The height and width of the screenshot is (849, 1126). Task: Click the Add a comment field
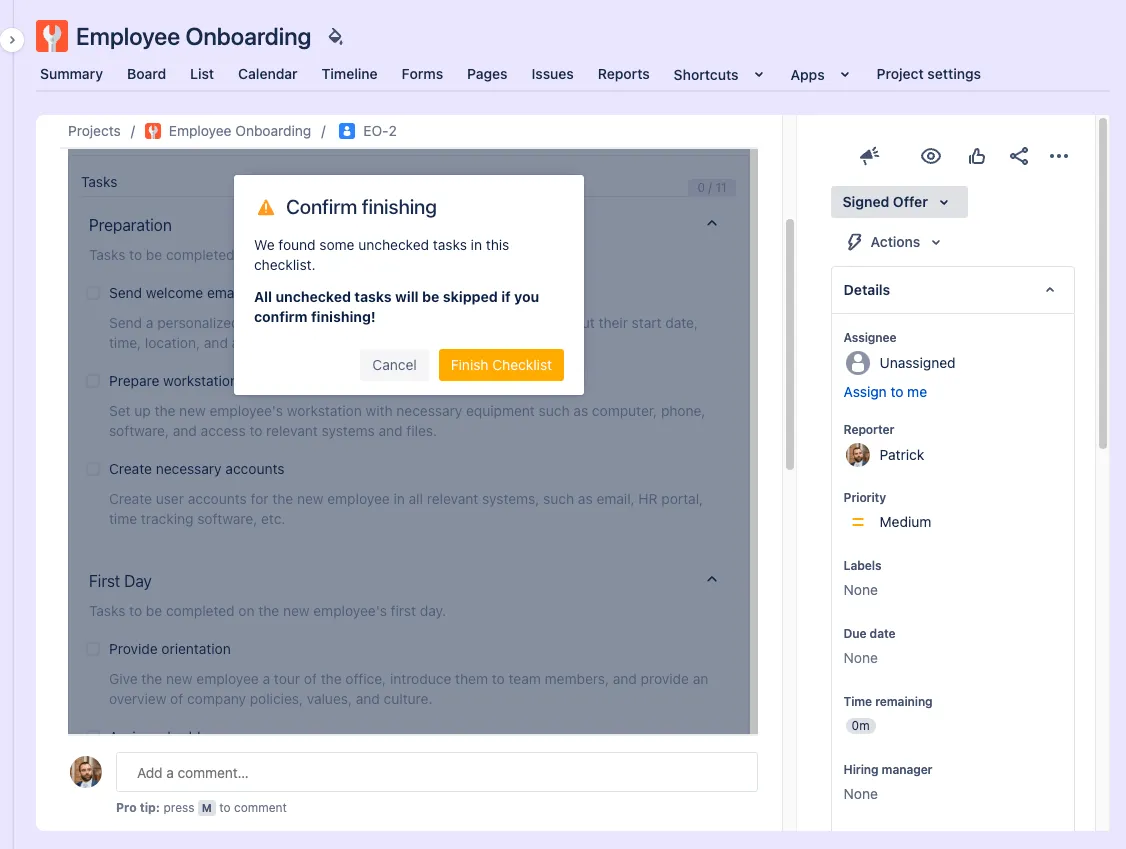pyautogui.click(x=436, y=772)
